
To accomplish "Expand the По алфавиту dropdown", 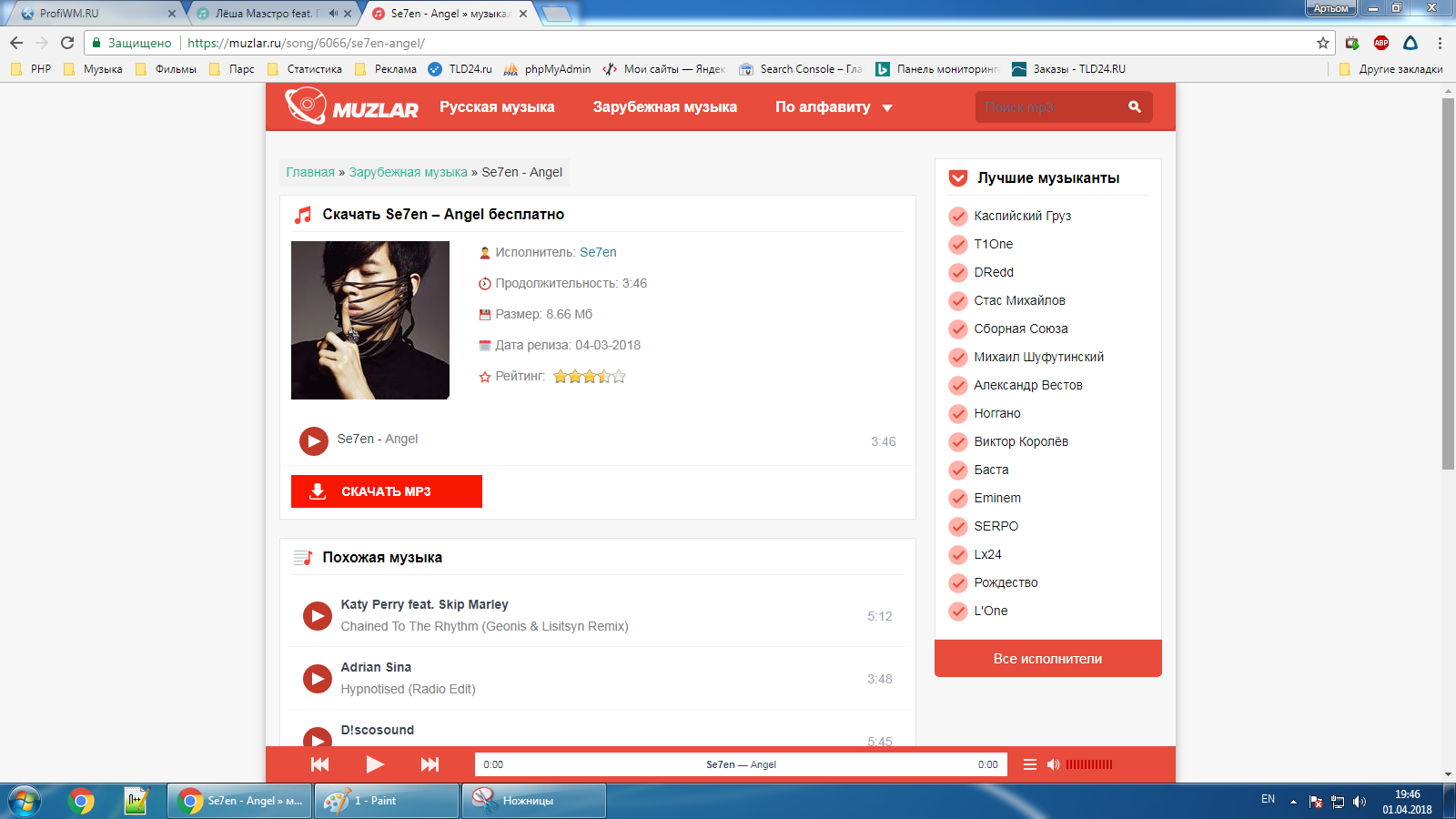I will pos(834,106).
